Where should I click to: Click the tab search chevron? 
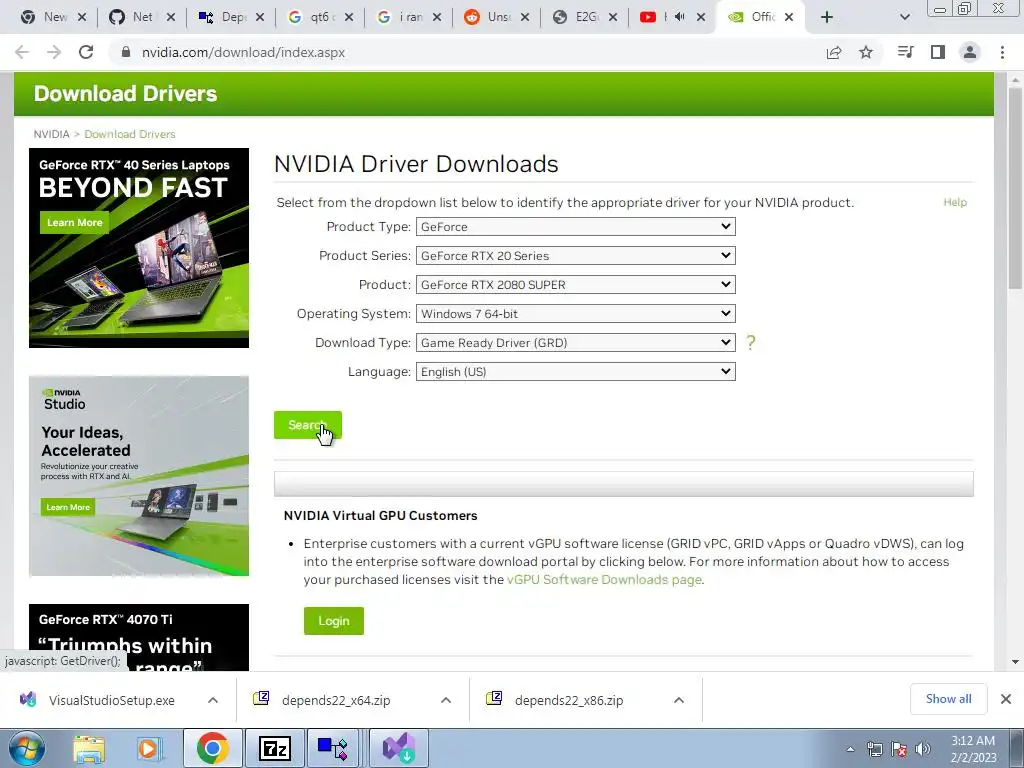click(x=904, y=17)
